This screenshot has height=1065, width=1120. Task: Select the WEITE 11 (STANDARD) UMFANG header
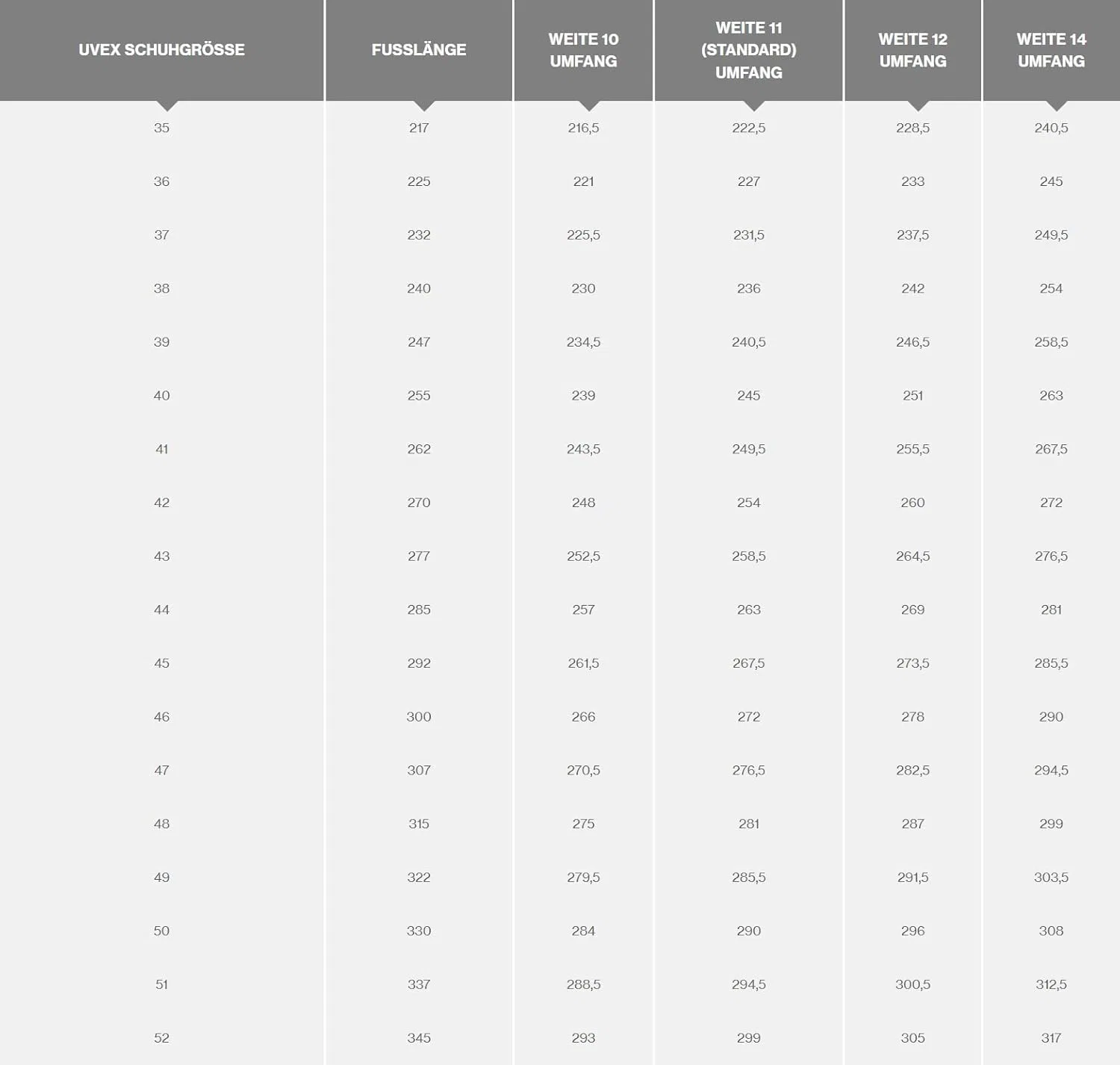click(x=749, y=49)
